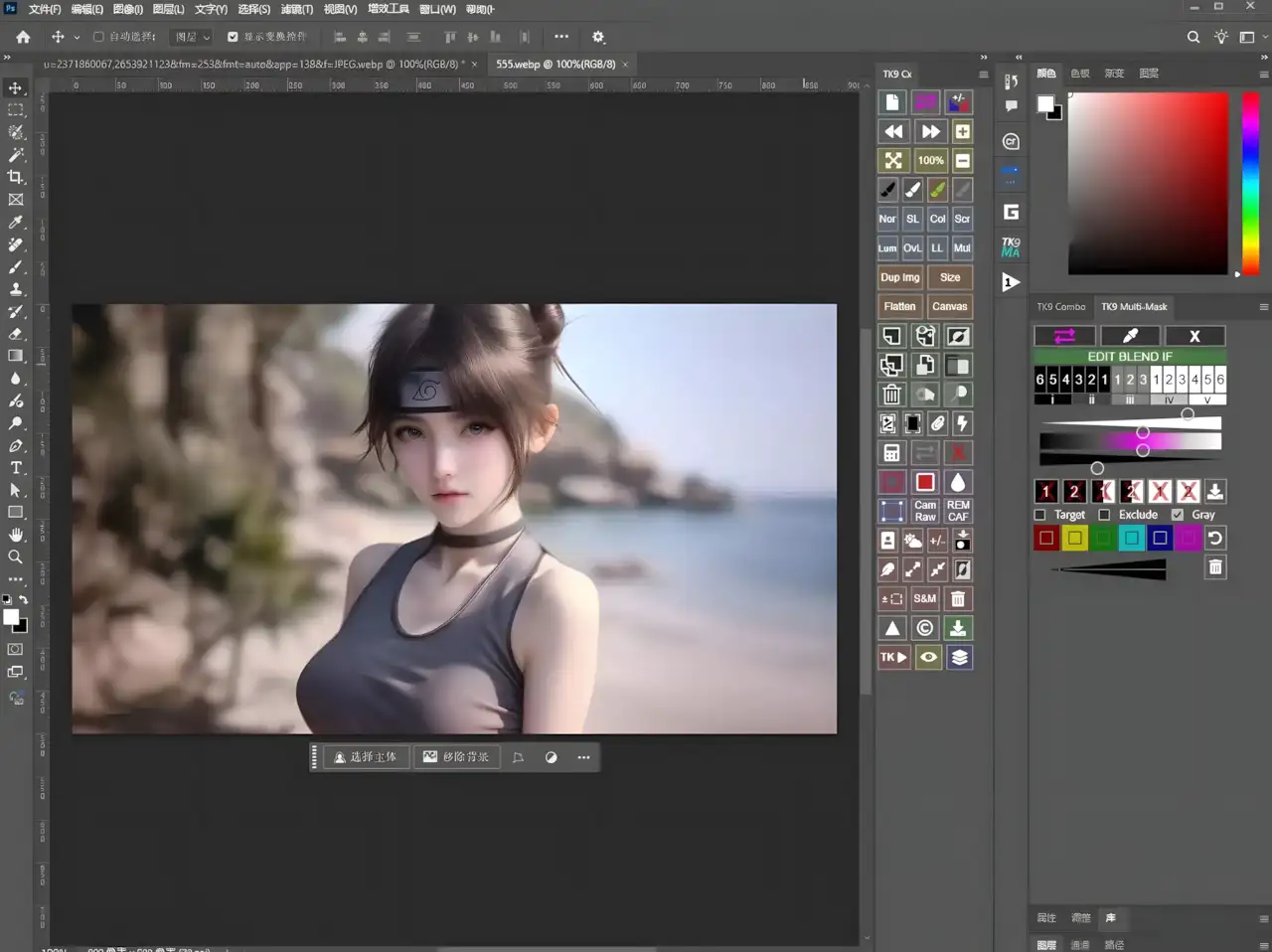1272x952 pixels.
Task: Click the cyan color swatch in Multi-Mask
Action: point(1131,538)
